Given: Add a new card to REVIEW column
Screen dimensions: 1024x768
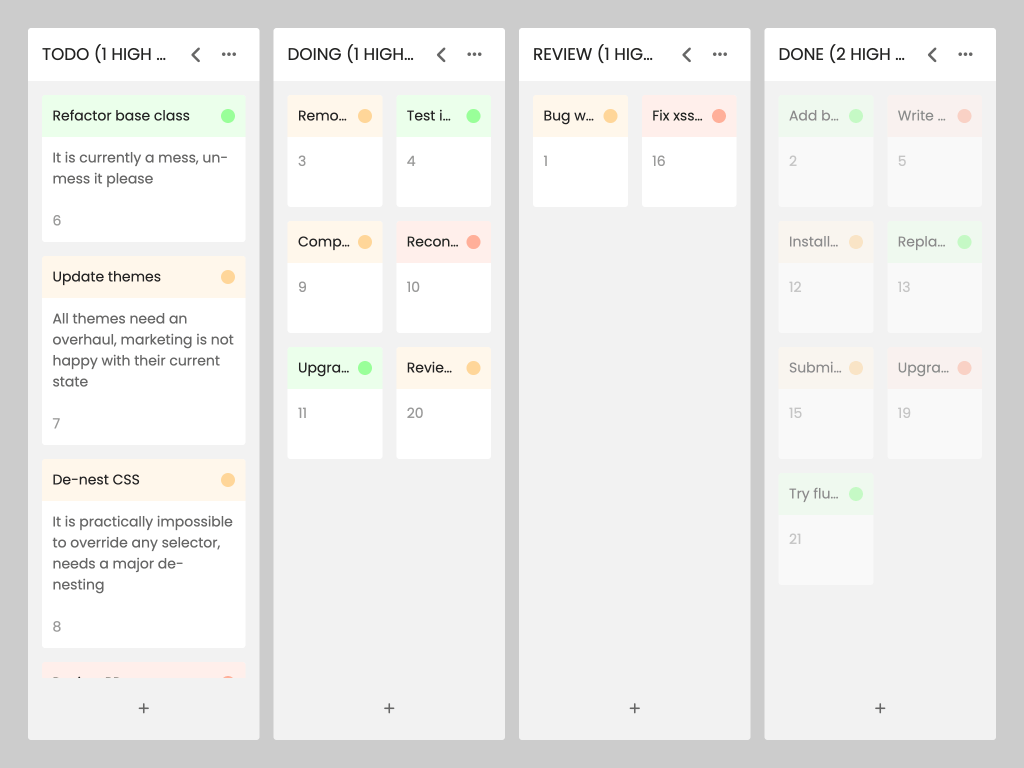Looking at the screenshot, I should coord(635,709).
